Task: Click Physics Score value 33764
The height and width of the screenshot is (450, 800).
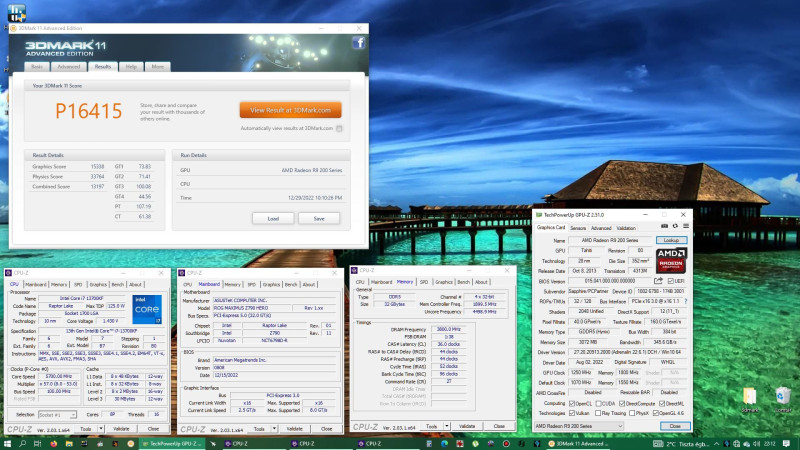Action: point(97,177)
